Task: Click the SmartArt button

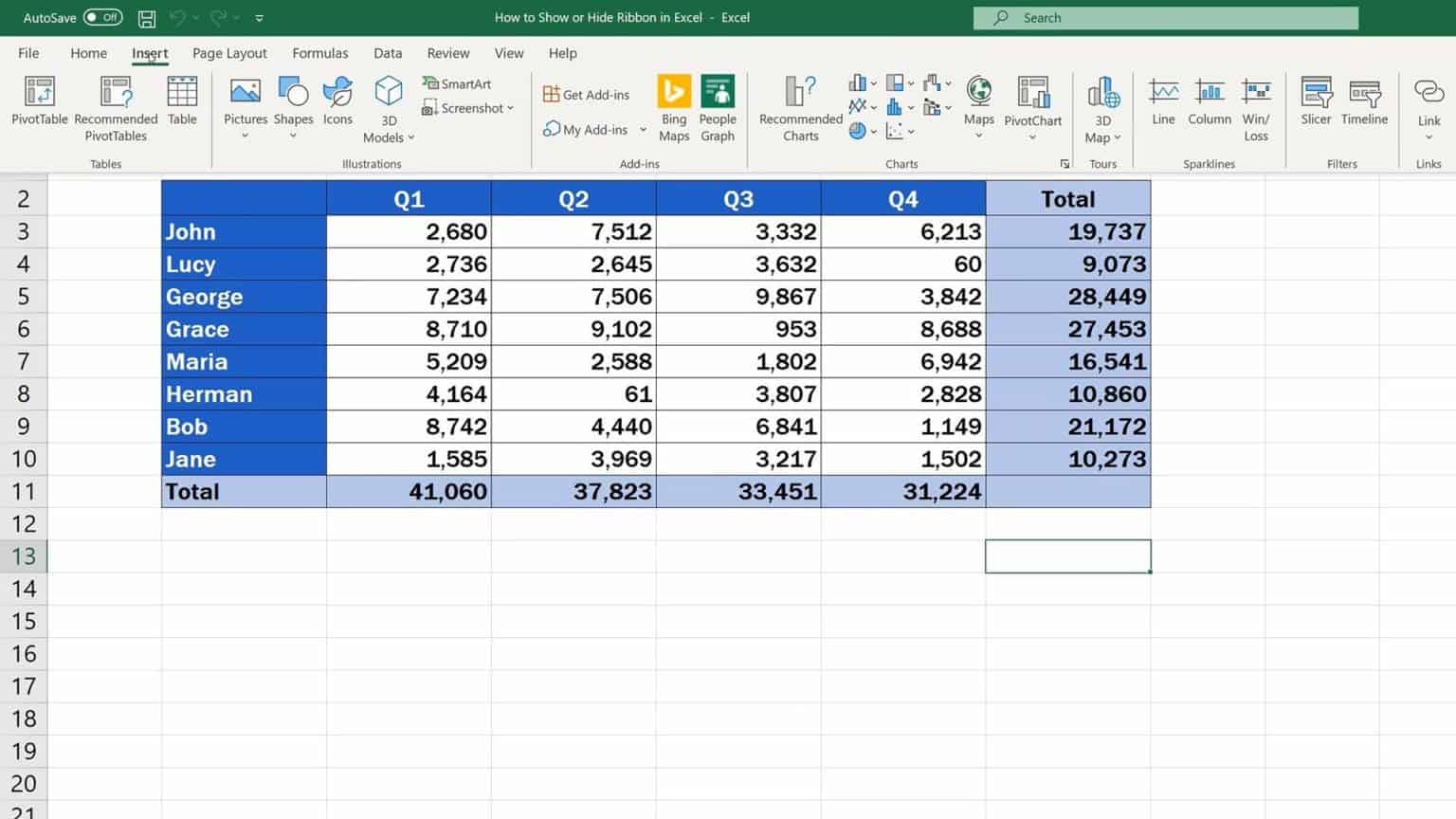Action: pyautogui.click(x=457, y=83)
